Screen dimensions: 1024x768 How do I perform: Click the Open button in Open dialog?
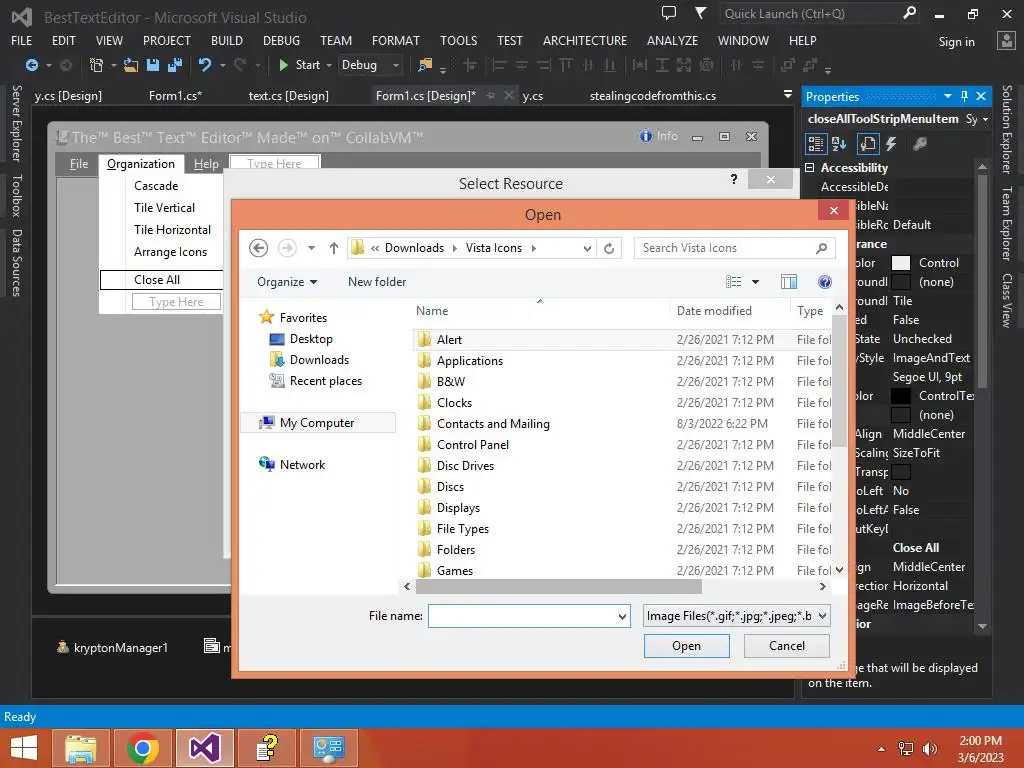tap(686, 646)
